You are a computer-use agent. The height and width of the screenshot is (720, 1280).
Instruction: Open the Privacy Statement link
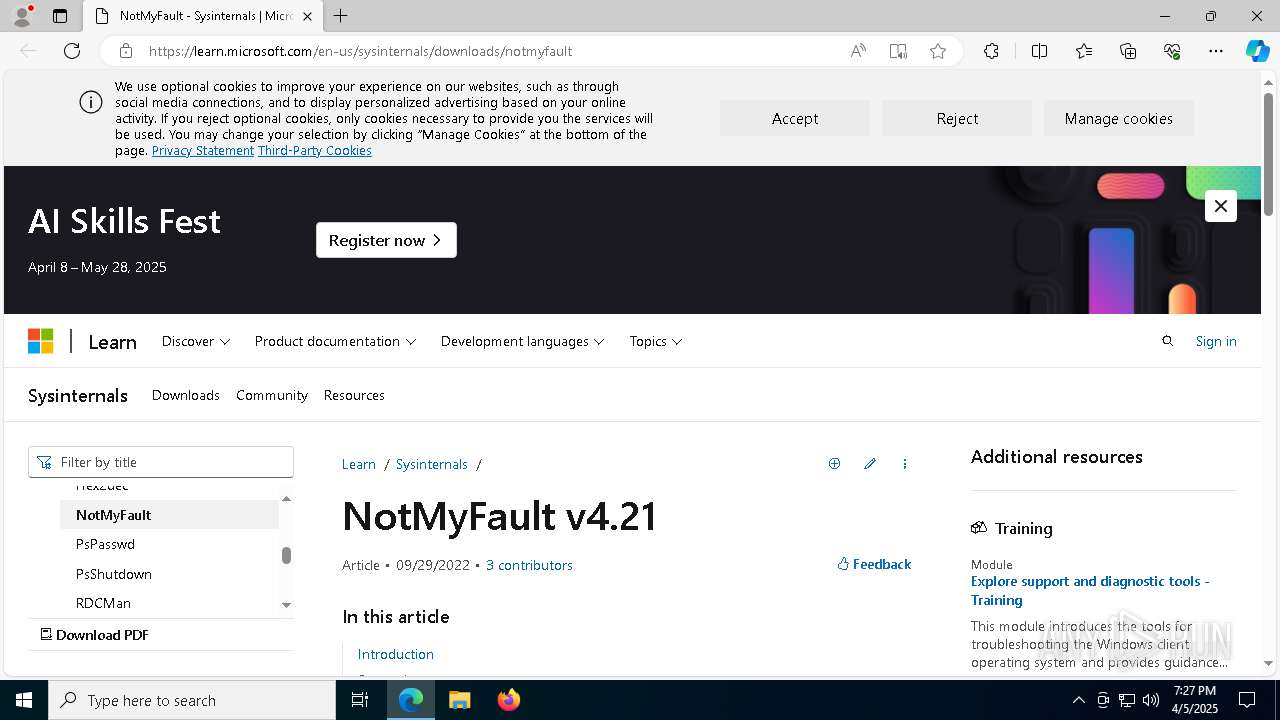coord(203,151)
